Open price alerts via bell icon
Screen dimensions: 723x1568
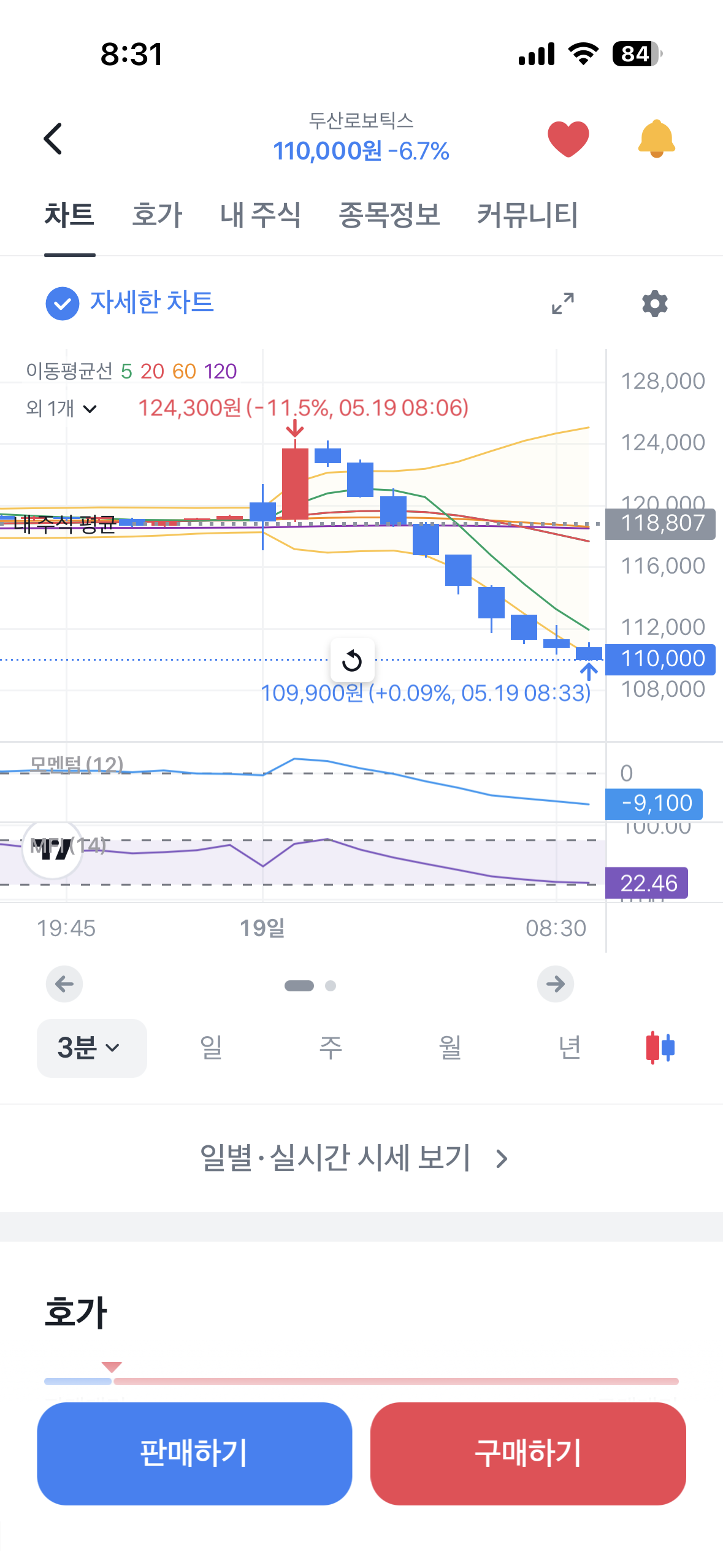pos(656,139)
